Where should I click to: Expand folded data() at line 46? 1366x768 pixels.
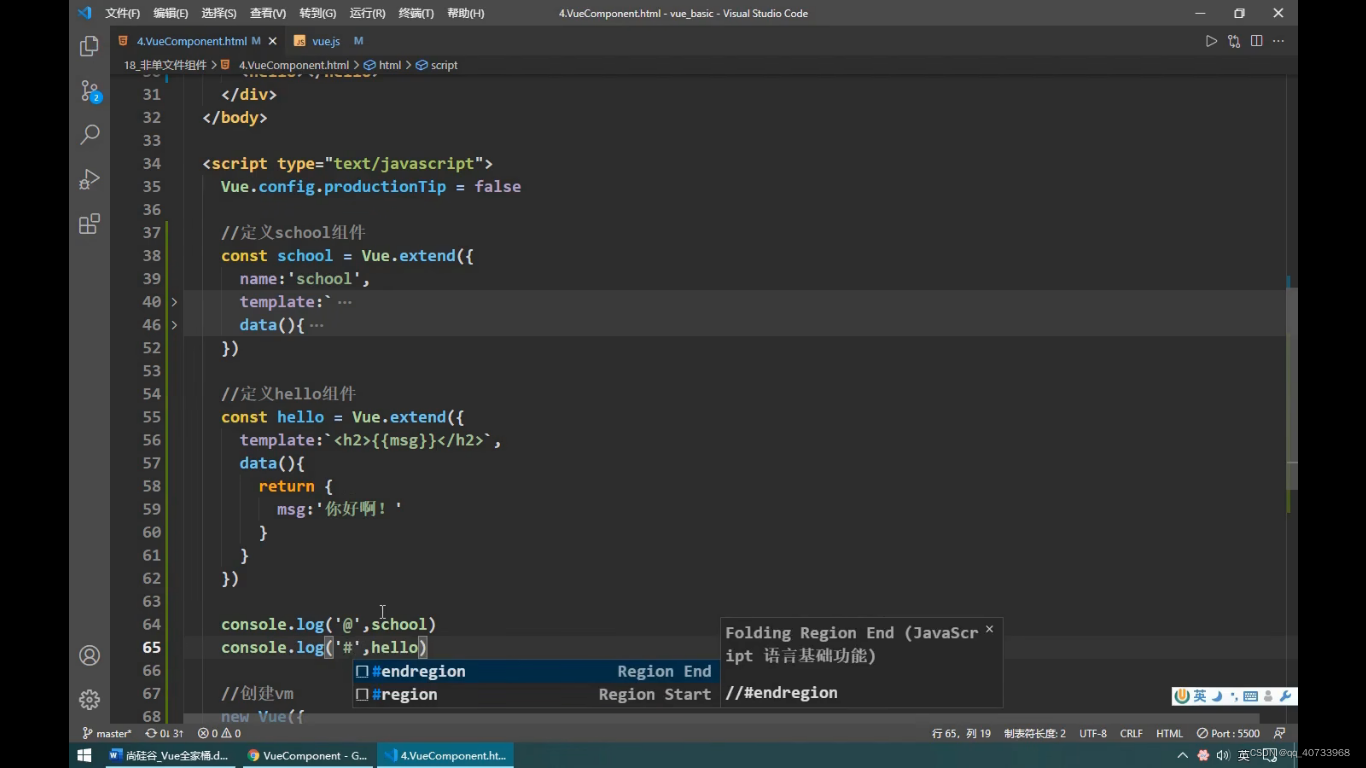point(174,325)
